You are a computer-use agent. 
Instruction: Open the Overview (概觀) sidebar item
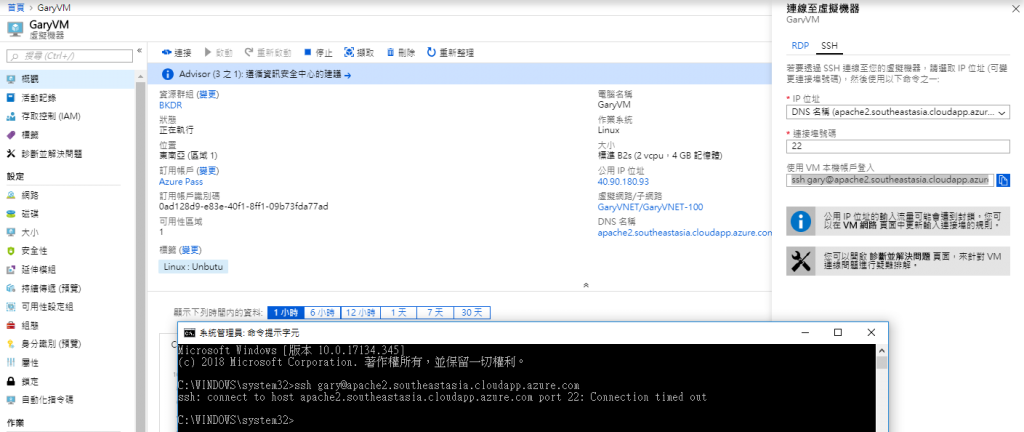[x=68, y=79]
